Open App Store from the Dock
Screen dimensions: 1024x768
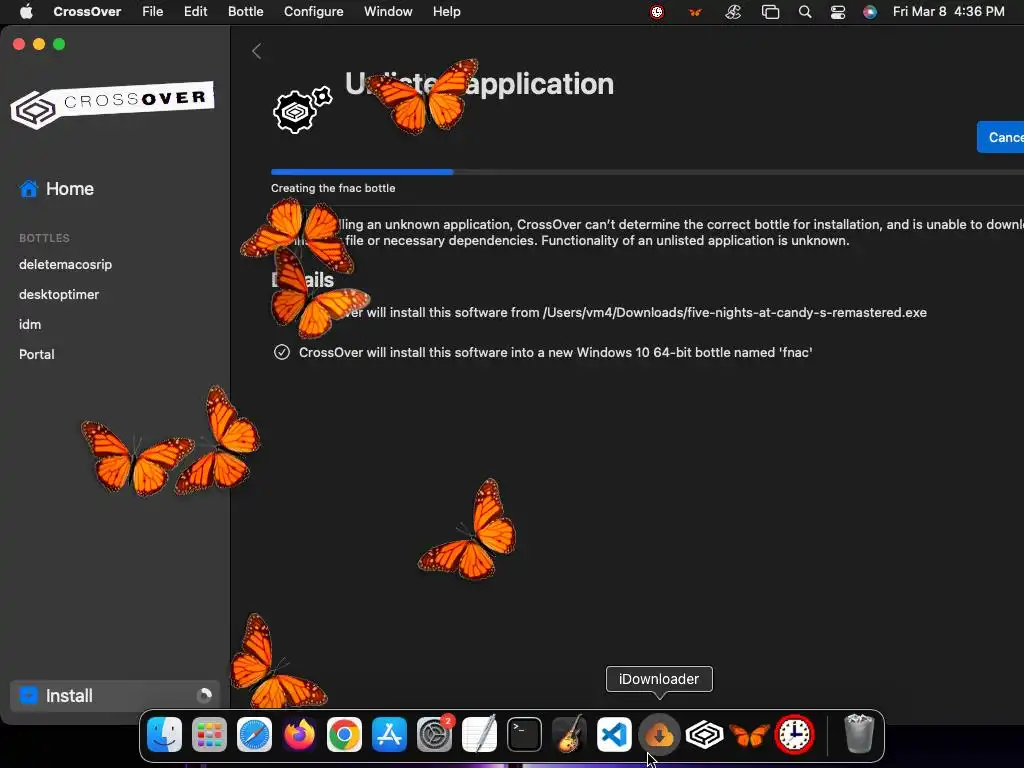[x=389, y=735]
